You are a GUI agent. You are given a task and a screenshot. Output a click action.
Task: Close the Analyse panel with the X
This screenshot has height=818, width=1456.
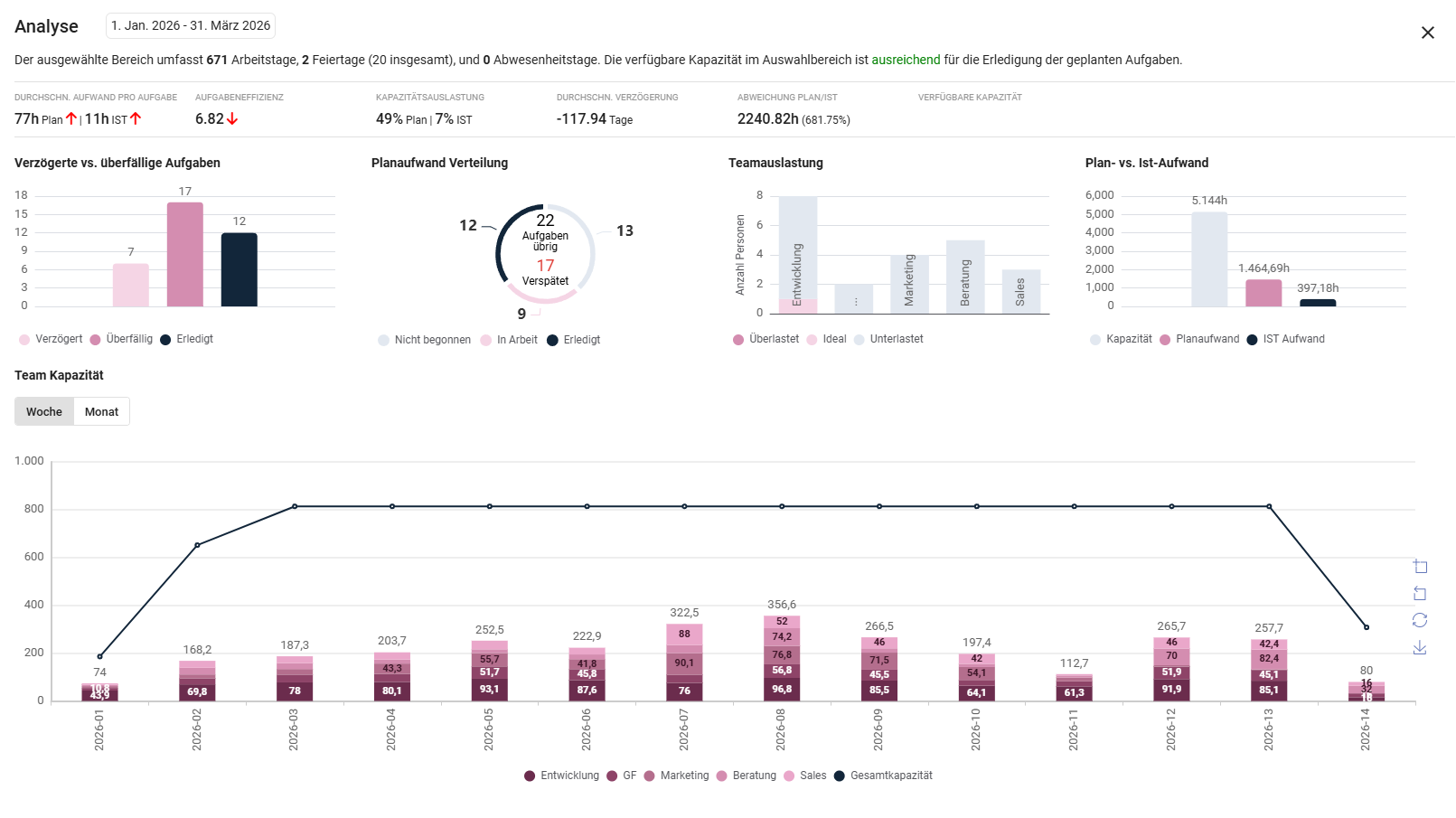[1427, 33]
